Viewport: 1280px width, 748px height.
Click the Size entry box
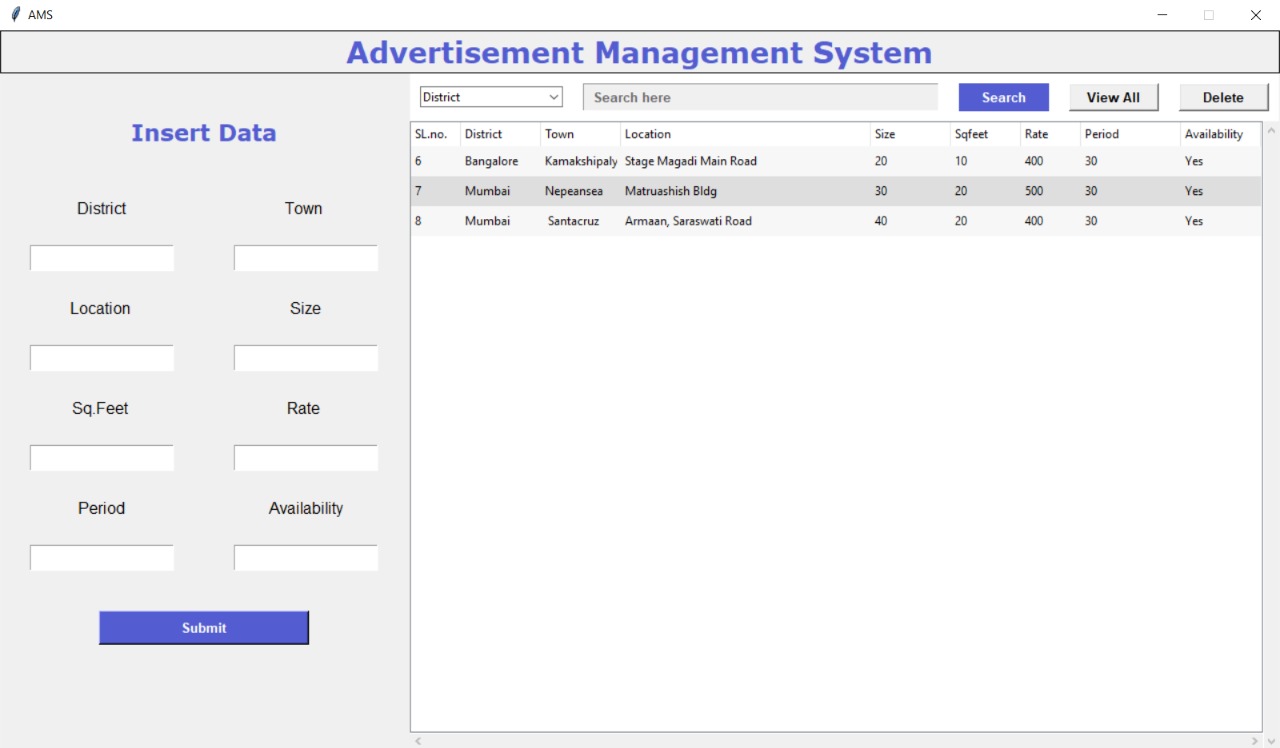[x=306, y=358]
